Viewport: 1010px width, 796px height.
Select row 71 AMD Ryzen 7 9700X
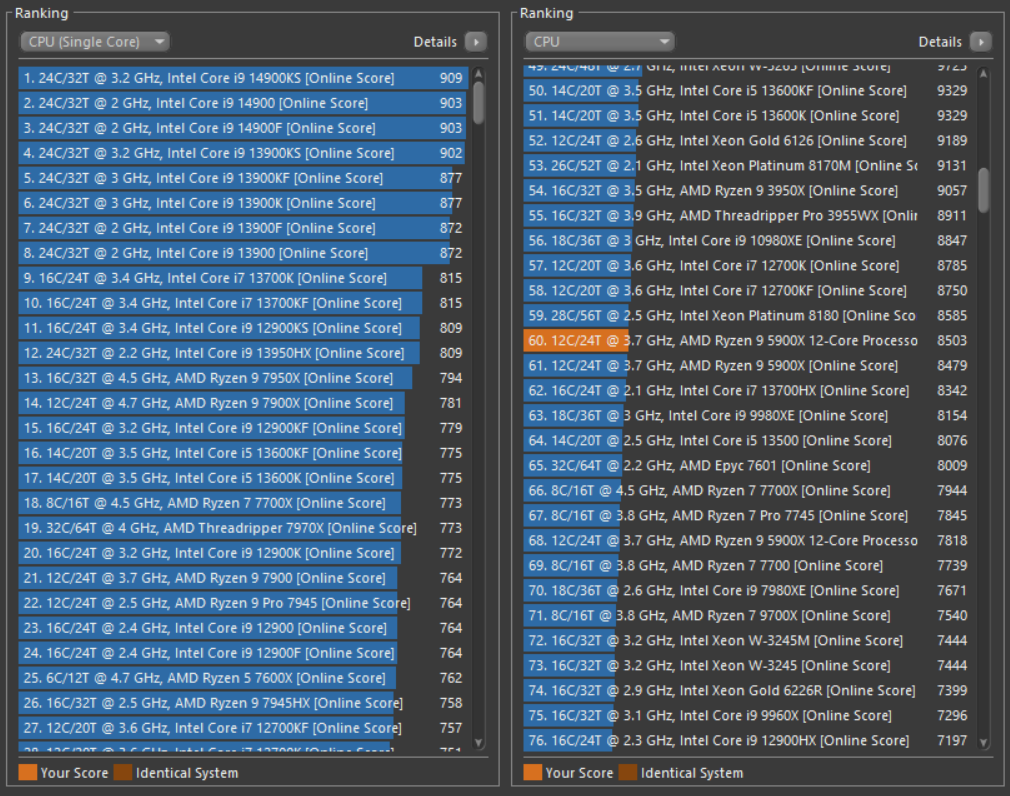pyautogui.click(x=748, y=616)
